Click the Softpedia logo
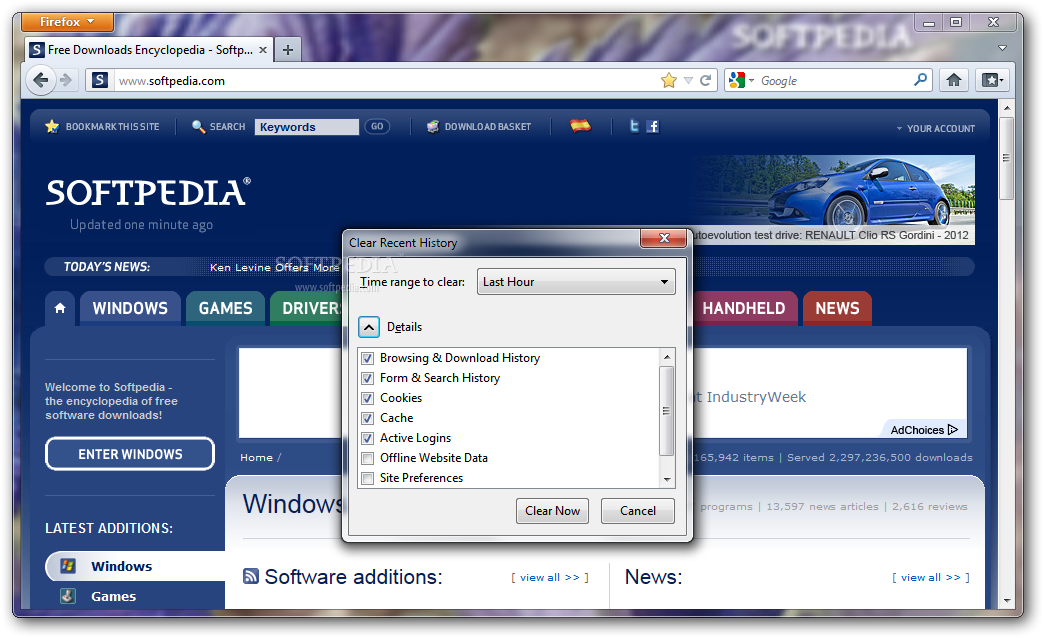Viewport: 1044px width, 638px height. coord(148,192)
